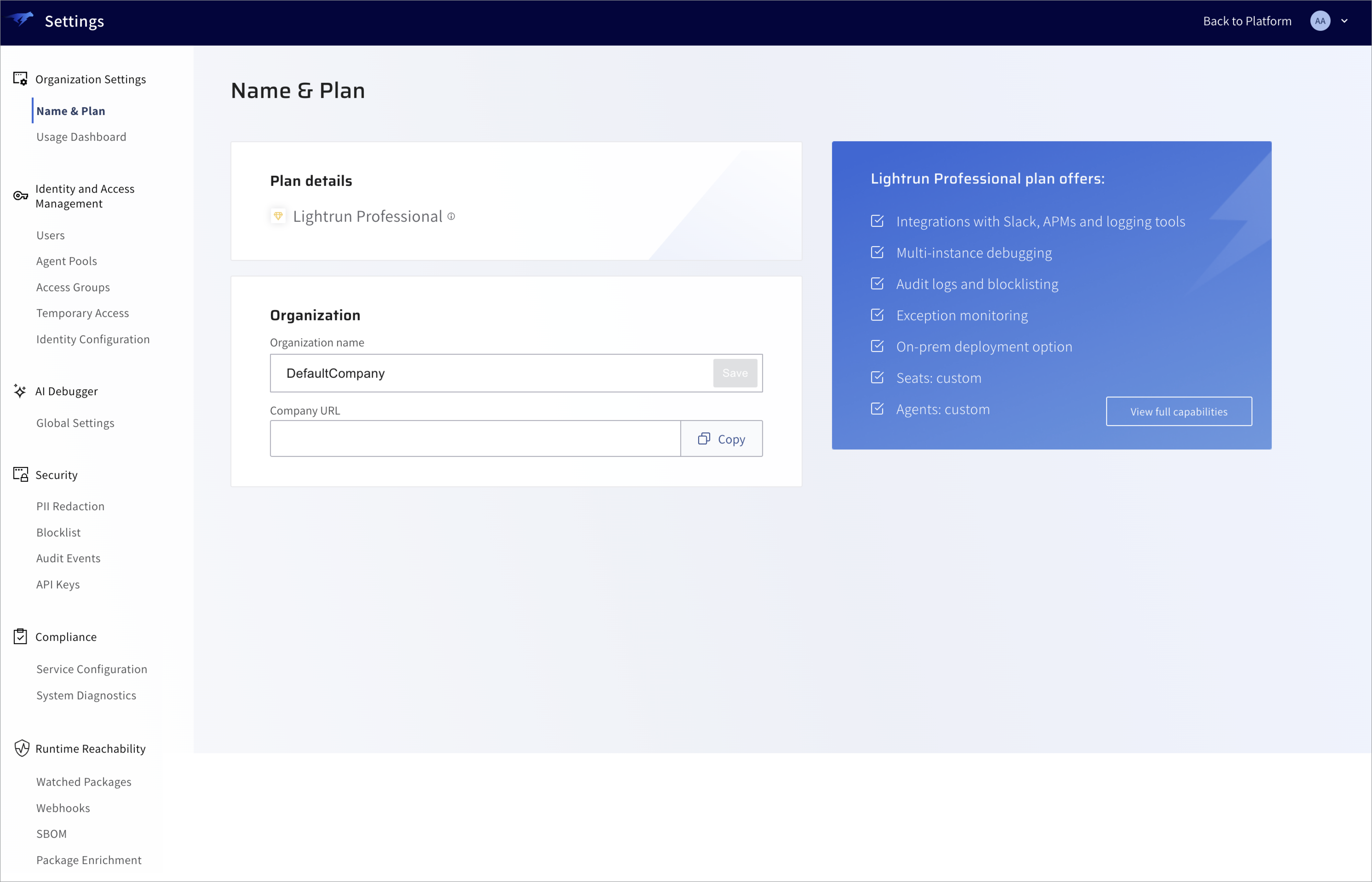Go to Audit Events page

pyautogui.click(x=68, y=558)
